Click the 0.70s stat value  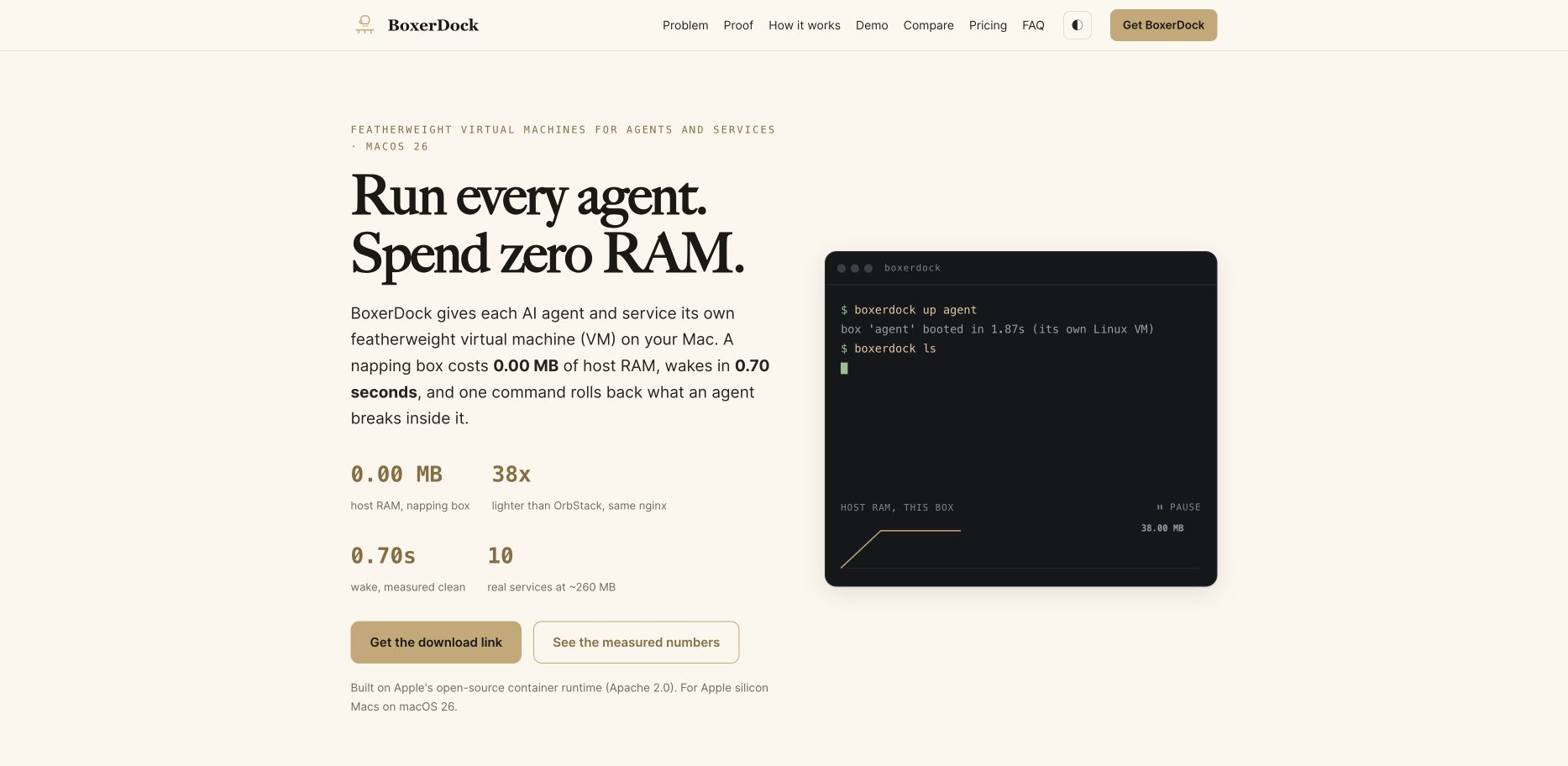click(x=383, y=556)
